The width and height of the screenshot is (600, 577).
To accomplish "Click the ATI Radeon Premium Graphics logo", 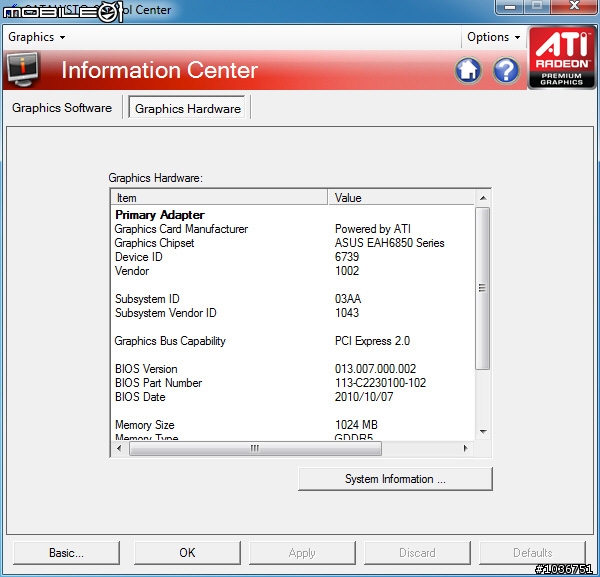I will pos(562,58).
